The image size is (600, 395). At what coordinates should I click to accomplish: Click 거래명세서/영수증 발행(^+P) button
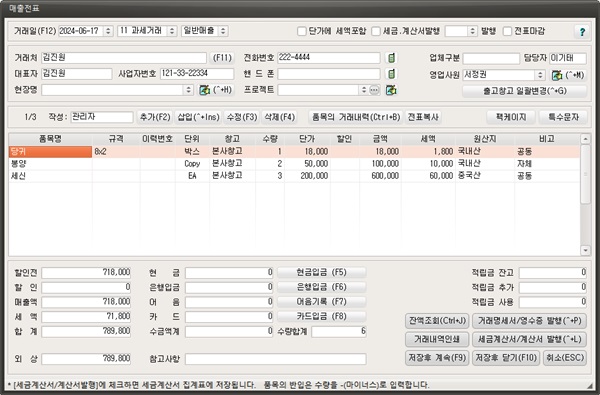pyautogui.click(x=530, y=321)
